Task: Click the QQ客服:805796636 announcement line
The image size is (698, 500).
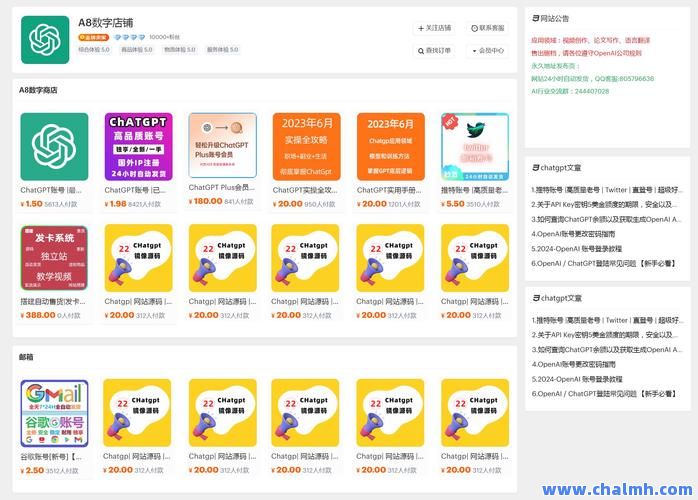Action: click(x=592, y=79)
